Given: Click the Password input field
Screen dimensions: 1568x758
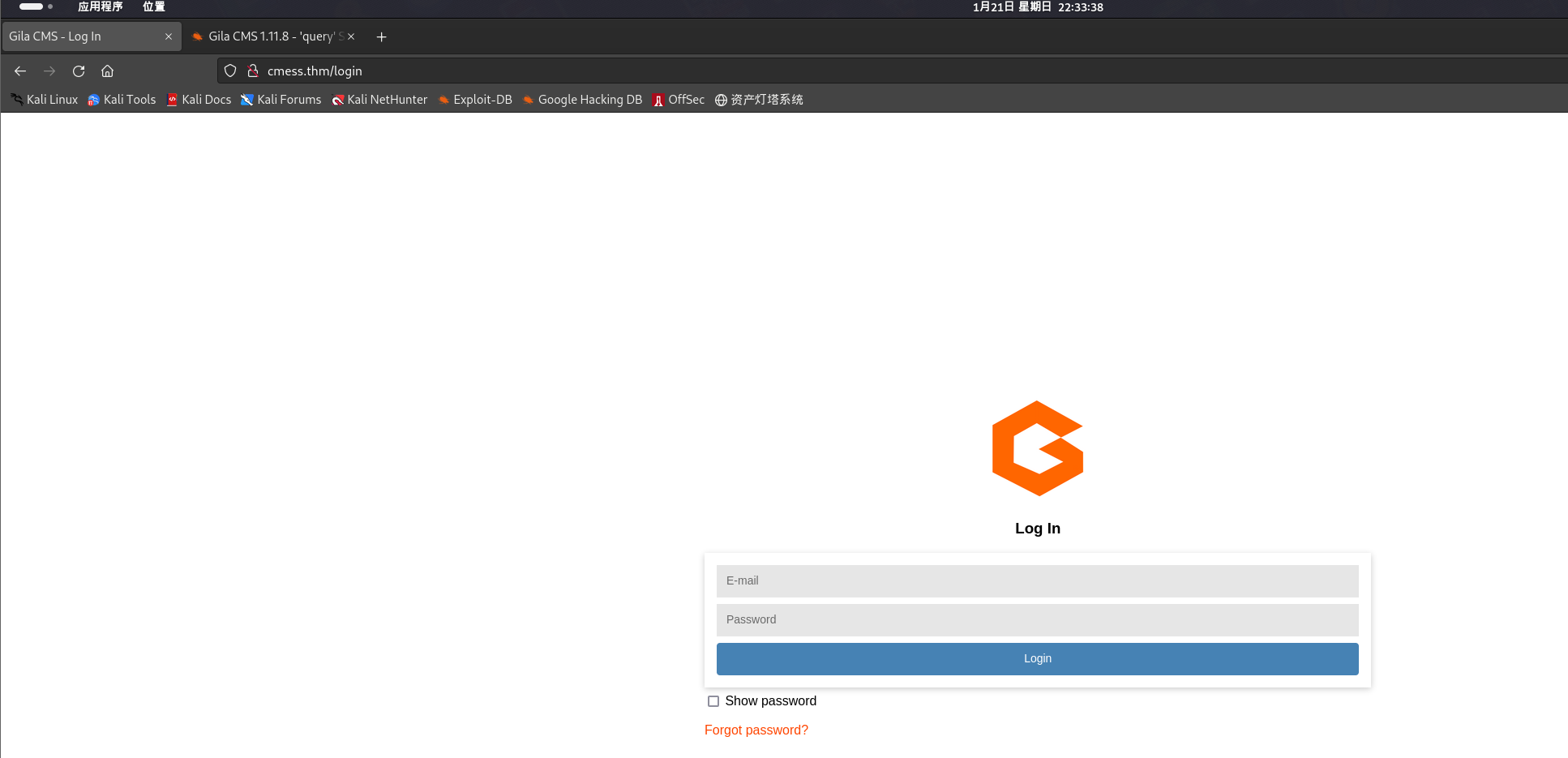Looking at the screenshot, I should point(1037,620).
